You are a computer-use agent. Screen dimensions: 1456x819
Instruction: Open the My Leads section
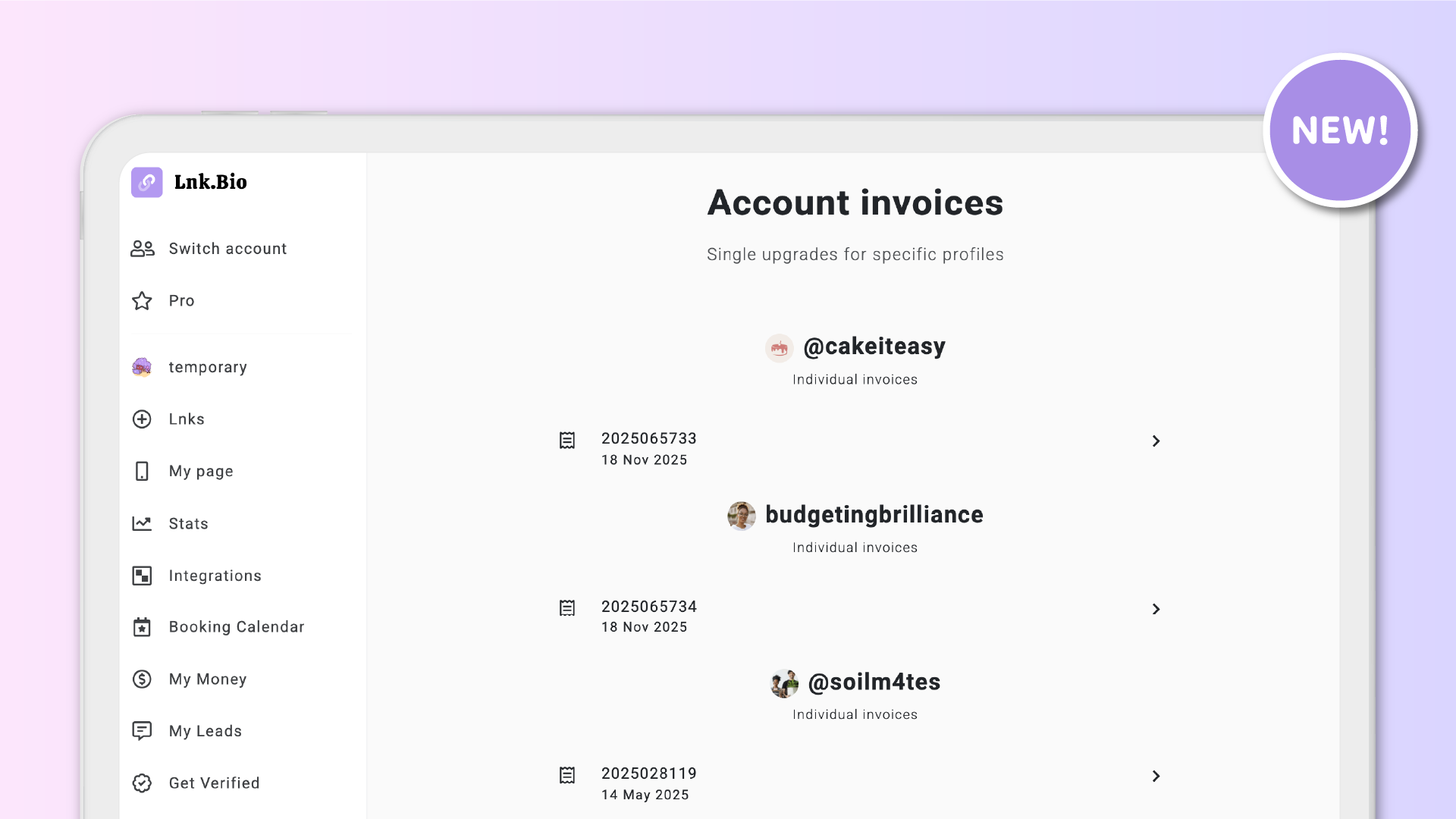click(x=203, y=730)
